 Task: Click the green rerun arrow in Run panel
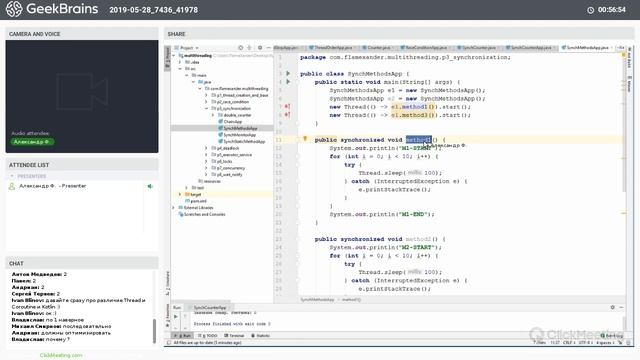(x=176, y=316)
